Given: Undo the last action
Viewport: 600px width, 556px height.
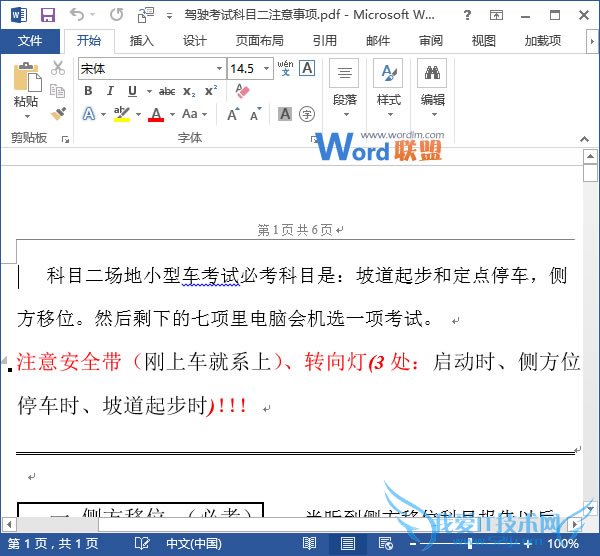Looking at the screenshot, I should pos(77,15).
